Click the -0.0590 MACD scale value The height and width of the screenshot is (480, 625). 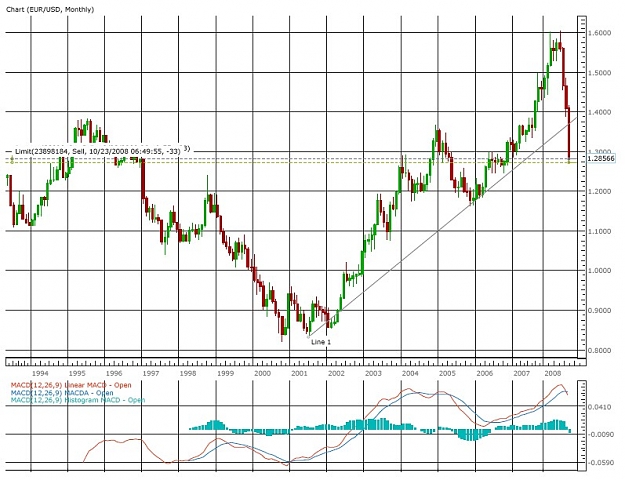pos(601,463)
